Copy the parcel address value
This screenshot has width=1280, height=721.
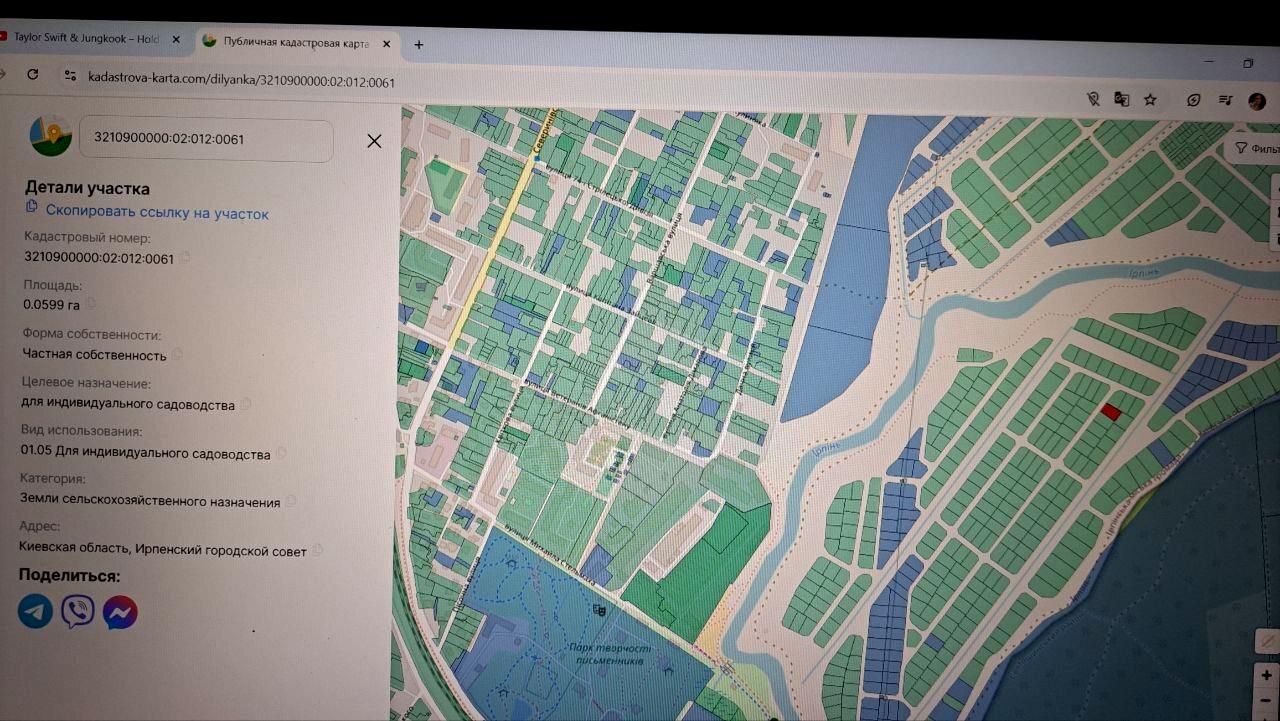click(317, 550)
